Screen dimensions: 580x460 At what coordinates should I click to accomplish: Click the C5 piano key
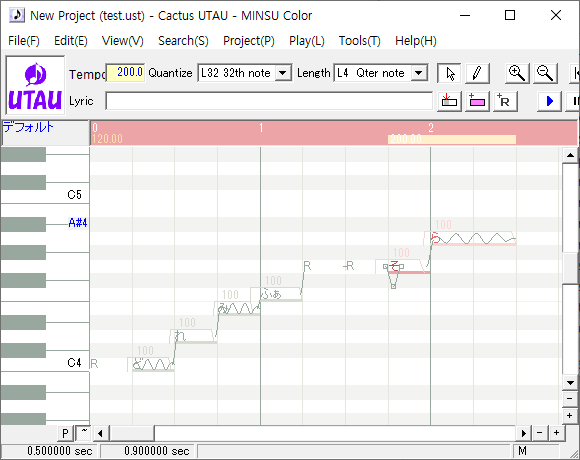[x=44, y=196]
